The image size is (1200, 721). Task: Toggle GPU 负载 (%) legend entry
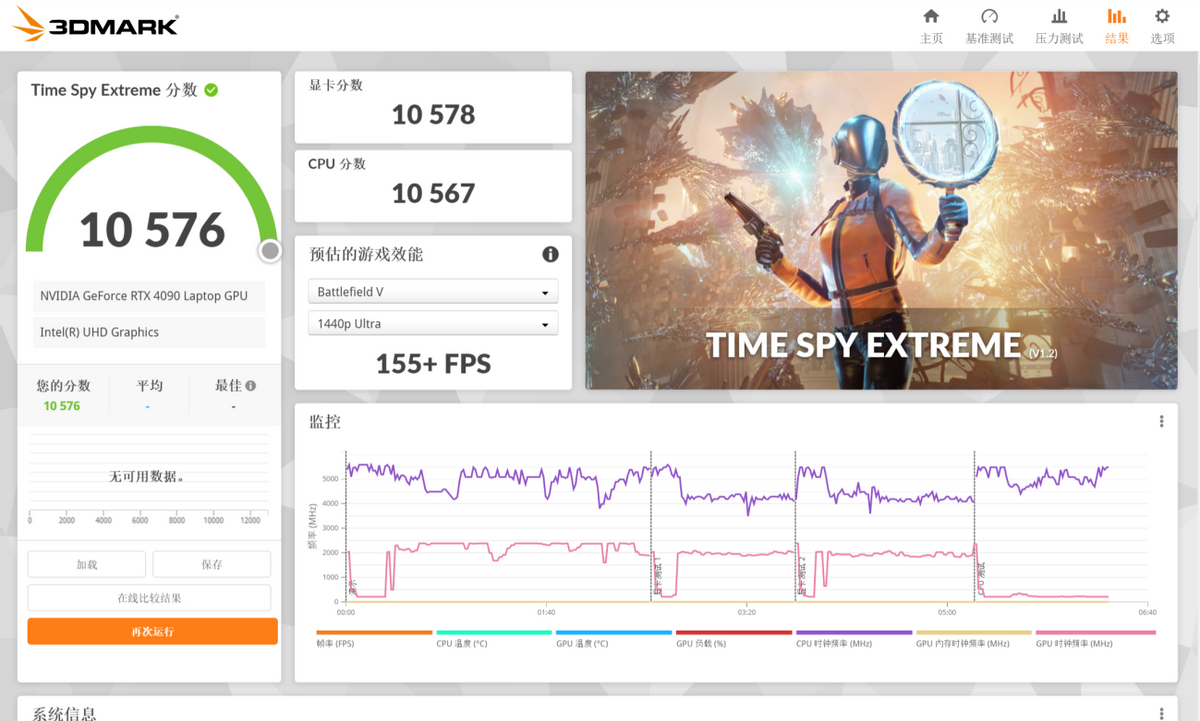tap(734, 639)
